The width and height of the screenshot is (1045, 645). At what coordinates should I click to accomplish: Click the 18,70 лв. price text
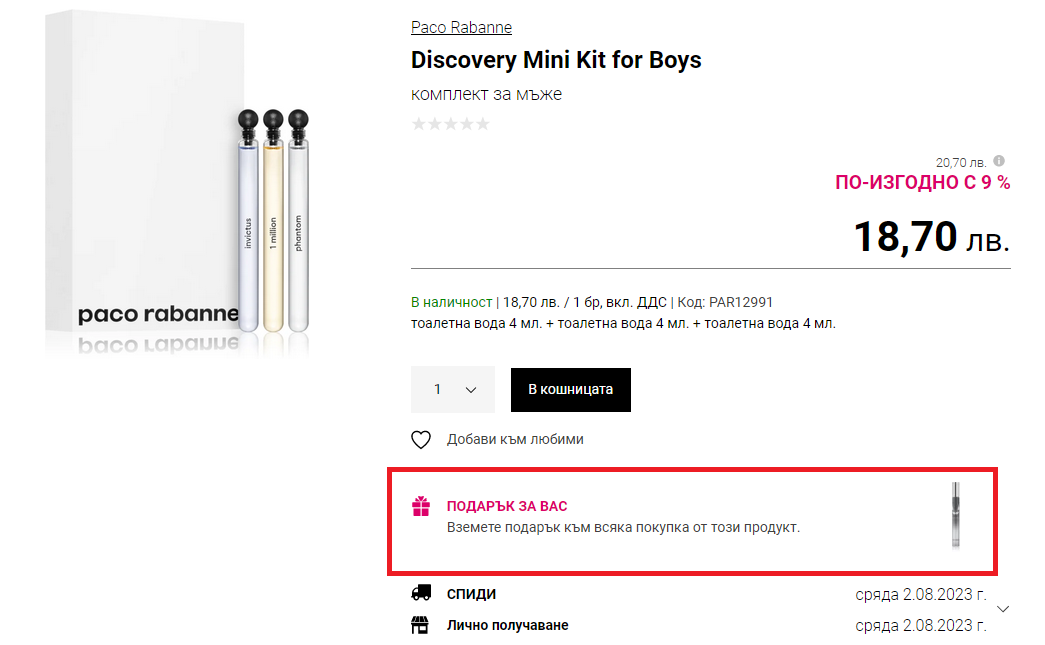931,238
